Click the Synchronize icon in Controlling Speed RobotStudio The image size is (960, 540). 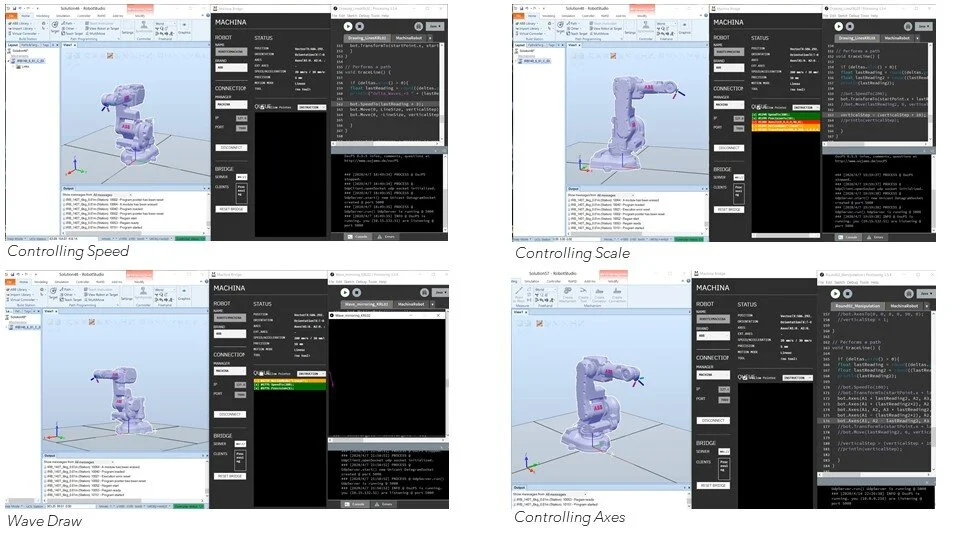(x=145, y=27)
